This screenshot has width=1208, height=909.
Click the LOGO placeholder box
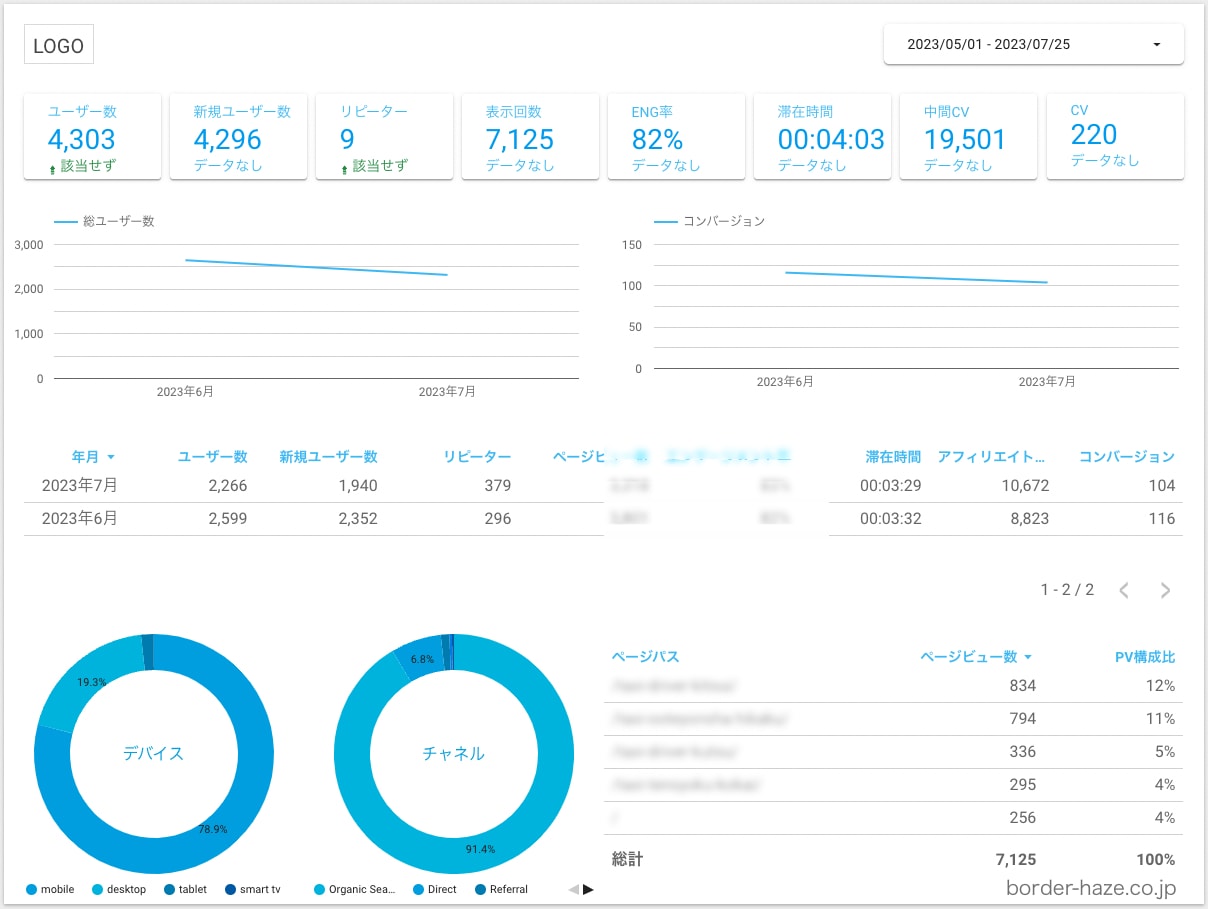(x=59, y=46)
